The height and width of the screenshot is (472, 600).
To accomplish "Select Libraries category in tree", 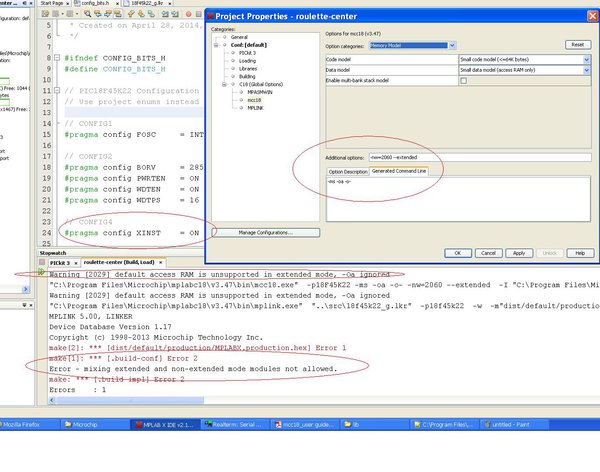I will [x=248, y=69].
